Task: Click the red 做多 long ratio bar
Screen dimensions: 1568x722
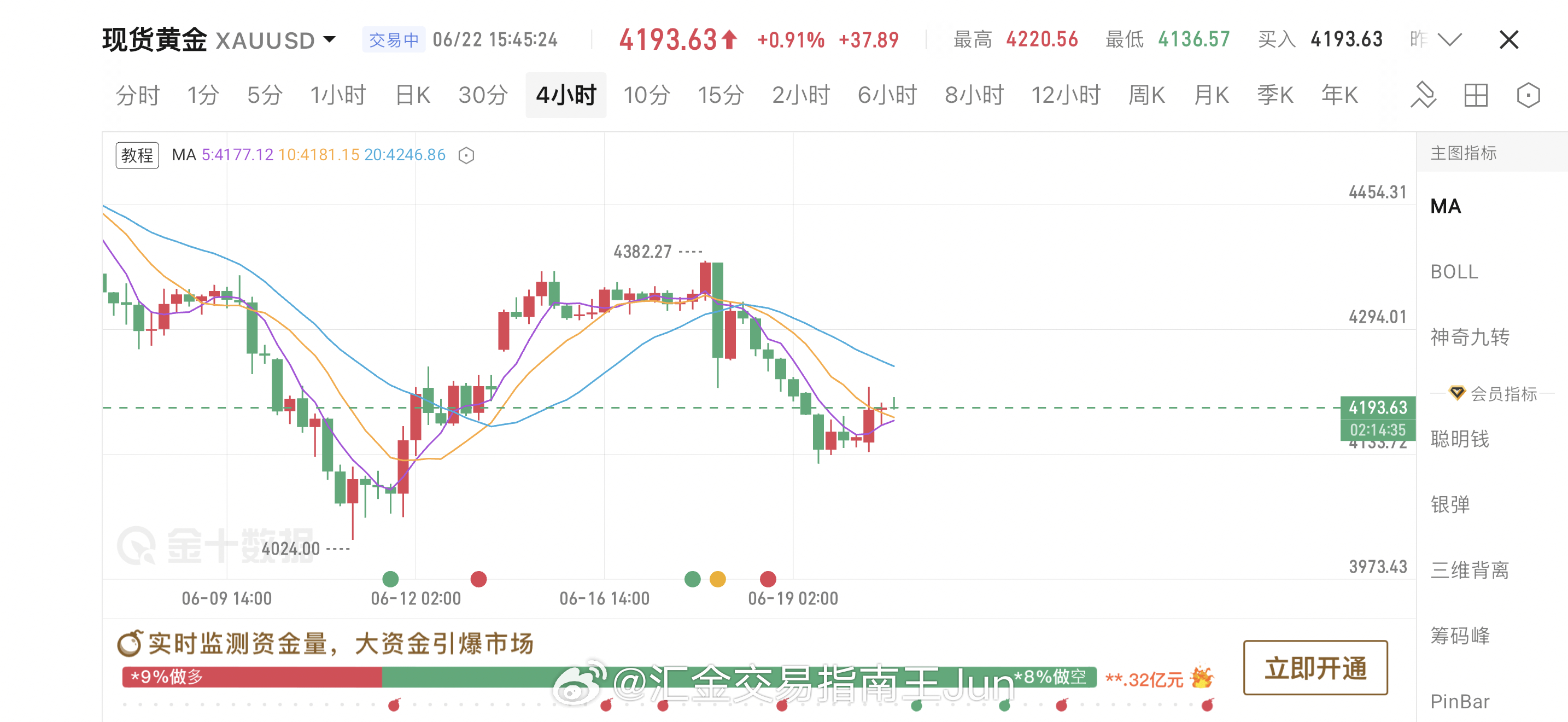Action: coord(251,677)
